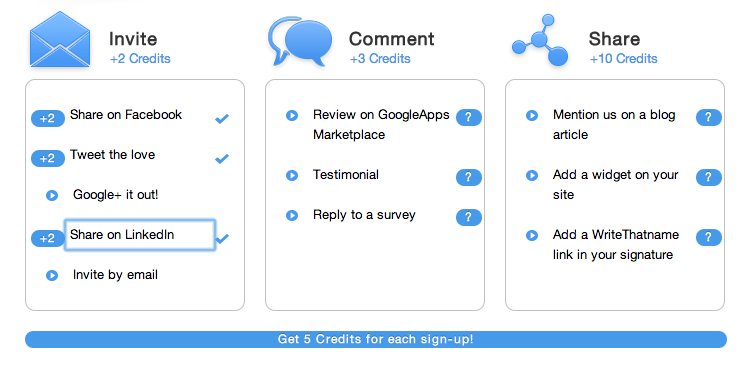Screen dimensions: 749x366
Task: Select the focused Share on LinkedIn item
Action: [x=139, y=235]
